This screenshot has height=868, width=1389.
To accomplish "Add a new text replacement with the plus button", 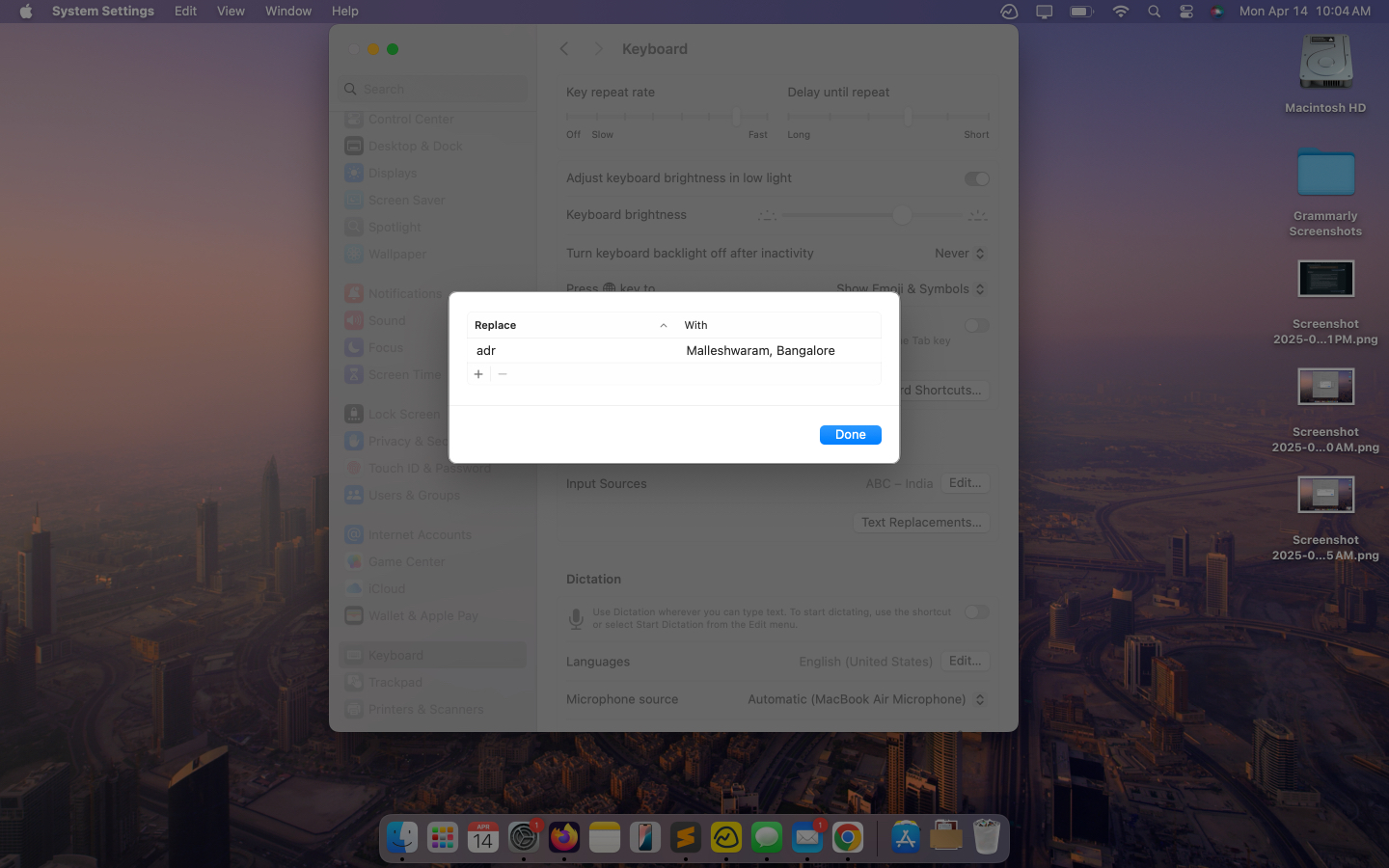I will [x=478, y=374].
